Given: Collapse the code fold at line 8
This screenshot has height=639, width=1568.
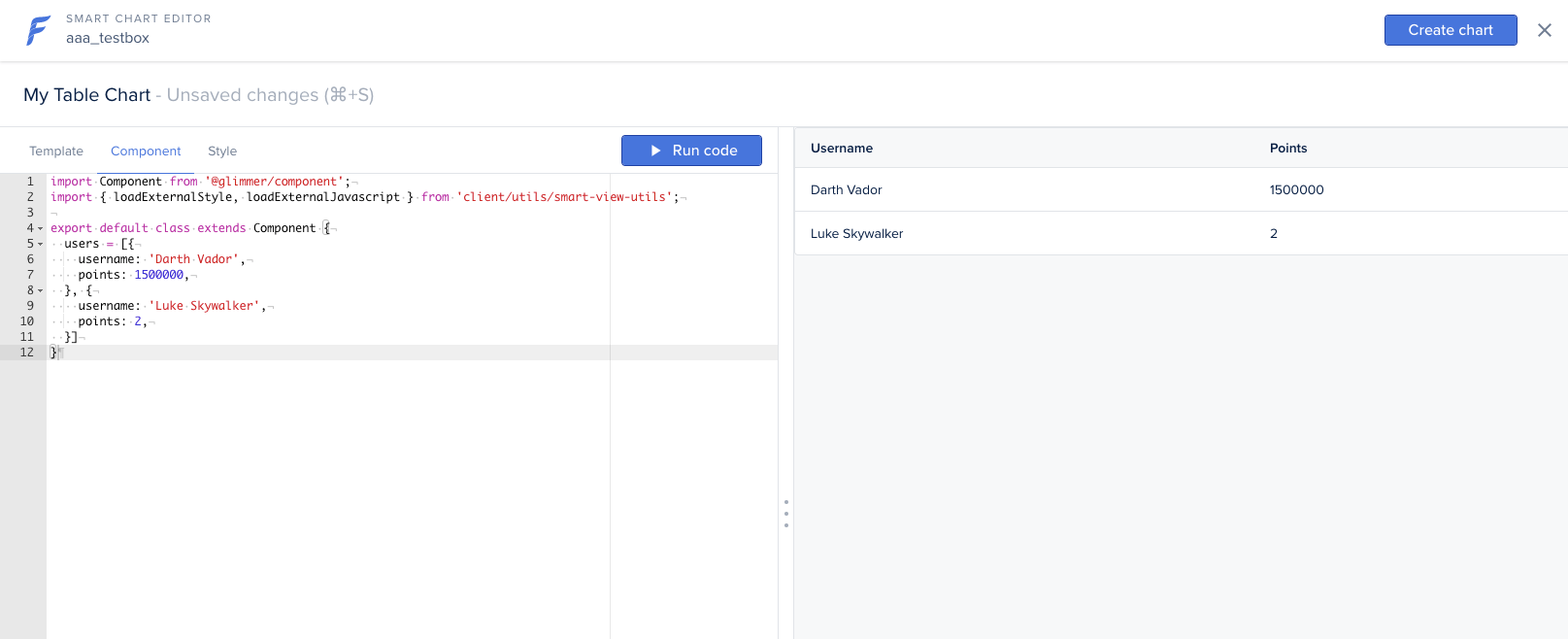Looking at the screenshot, I should click(40, 290).
